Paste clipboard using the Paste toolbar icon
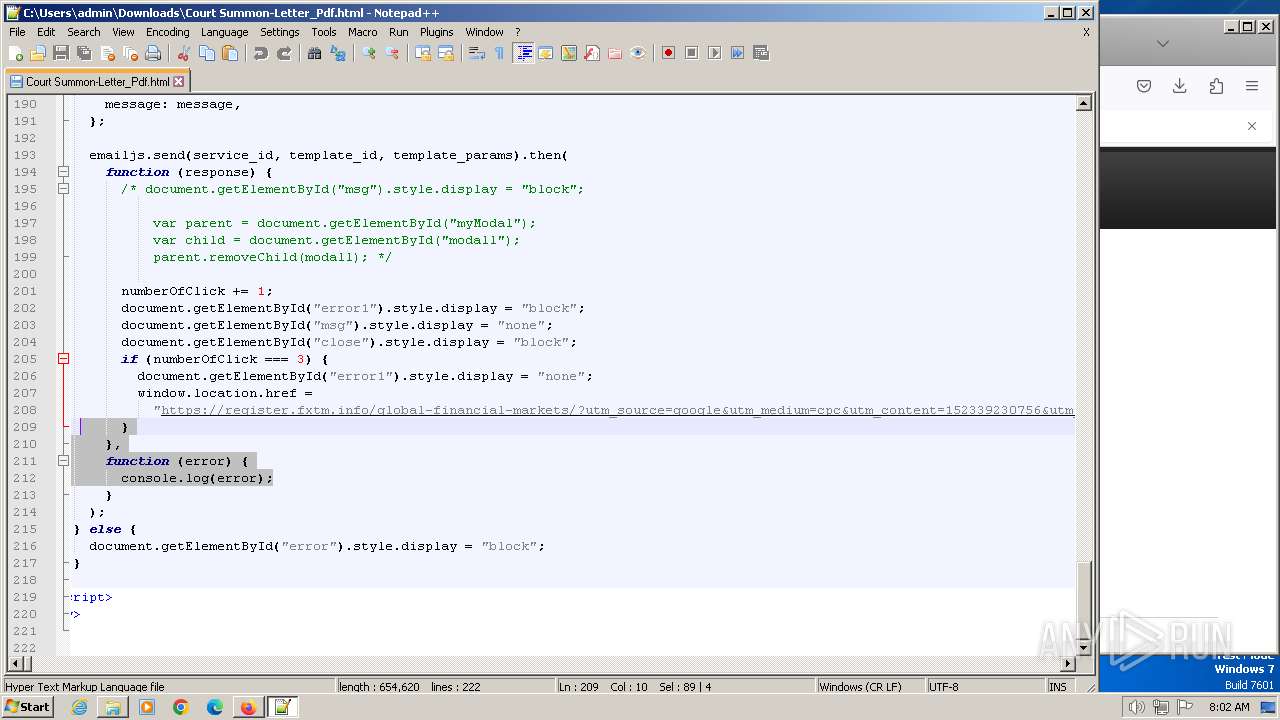The height and width of the screenshot is (720, 1280). (x=229, y=53)
